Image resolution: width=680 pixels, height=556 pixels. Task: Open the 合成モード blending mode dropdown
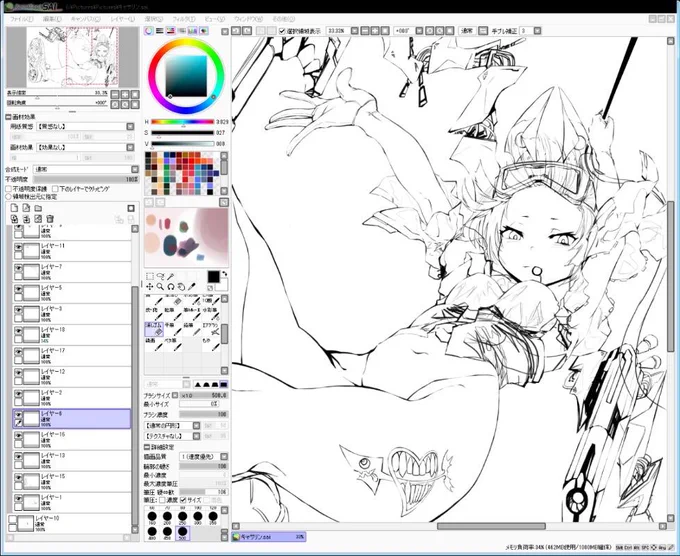tap(135, 170)
